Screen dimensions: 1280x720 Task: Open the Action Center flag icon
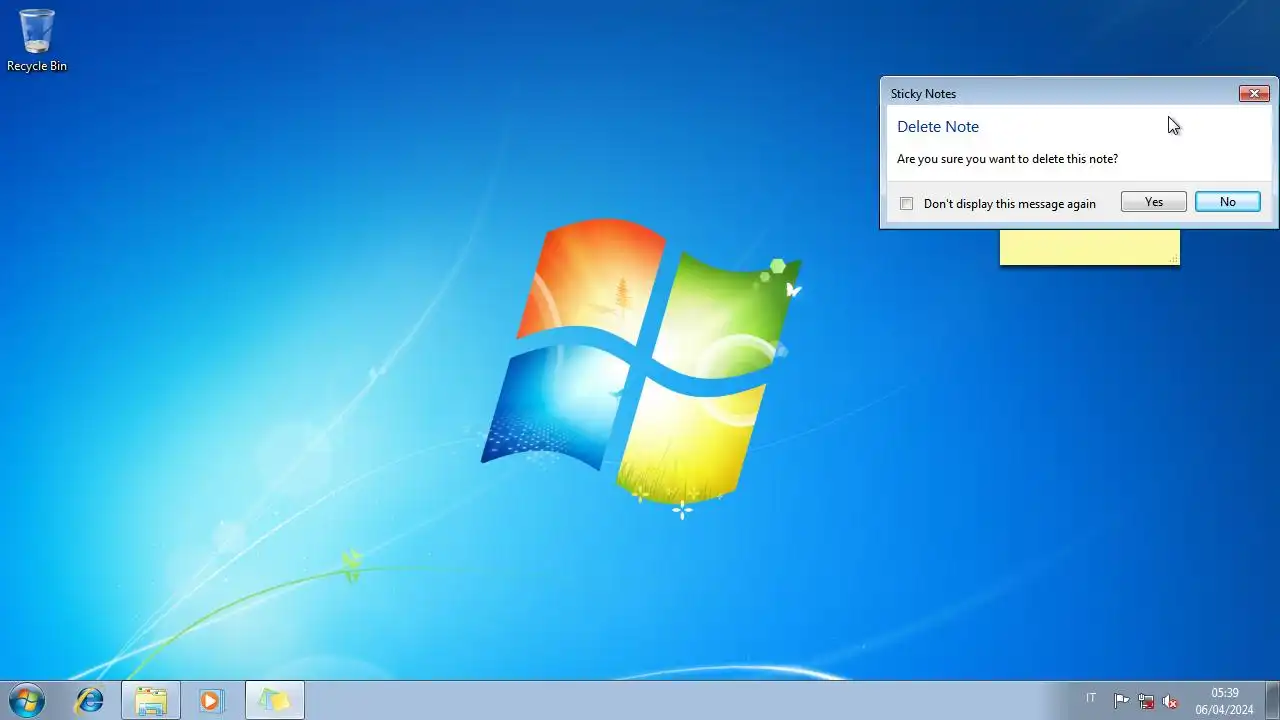pos(1122,701)
